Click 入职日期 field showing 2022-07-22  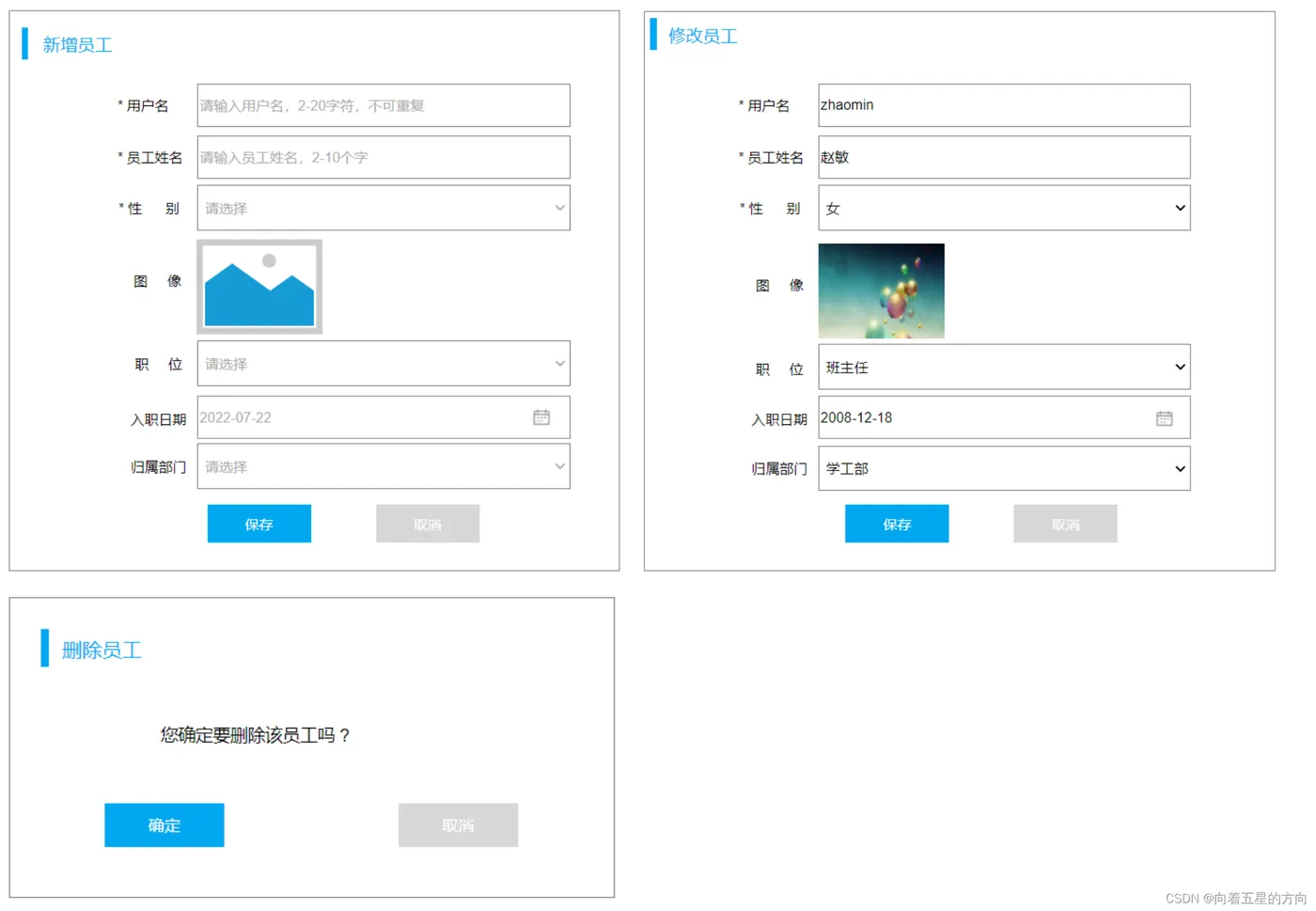[x=384, y=417]
